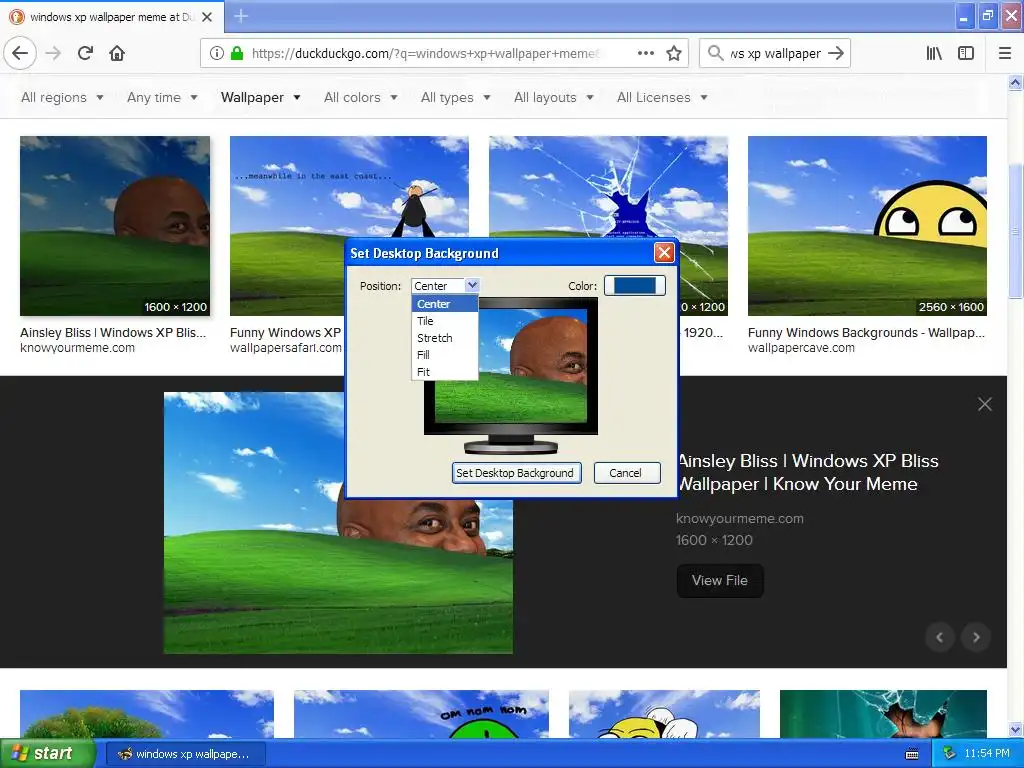Open the page actions three-dot menu

pos(645,53)
